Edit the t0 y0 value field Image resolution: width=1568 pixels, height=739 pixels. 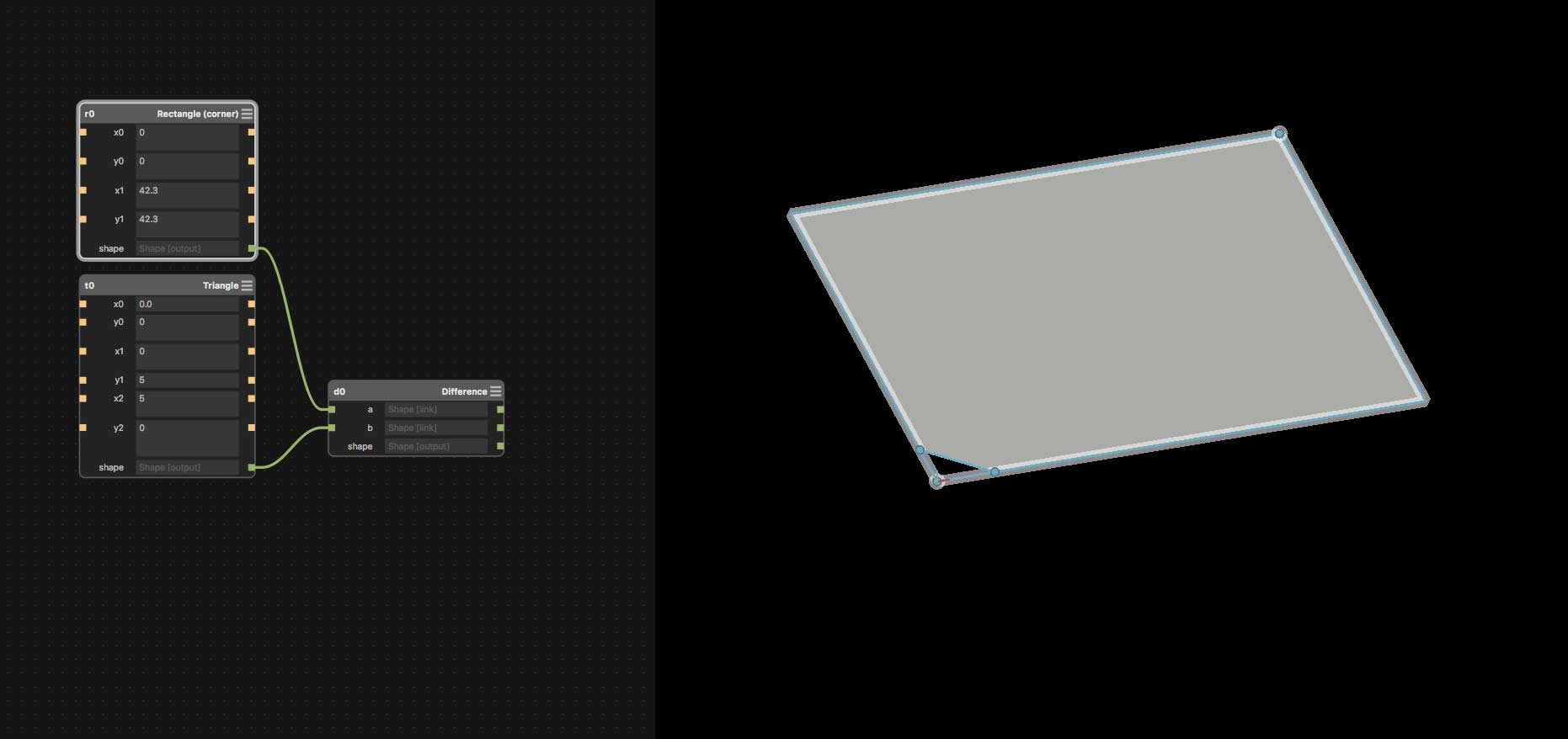coord(188,327)
